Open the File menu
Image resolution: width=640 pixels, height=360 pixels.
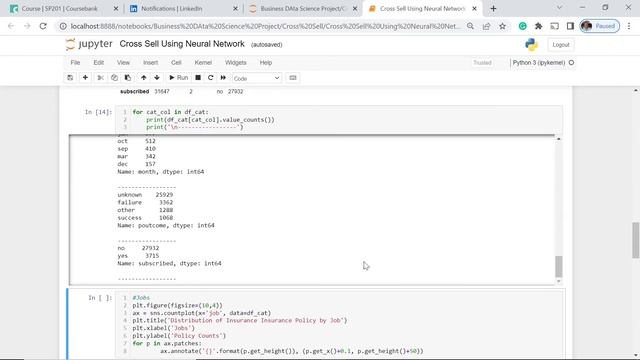tap(75, 62)
